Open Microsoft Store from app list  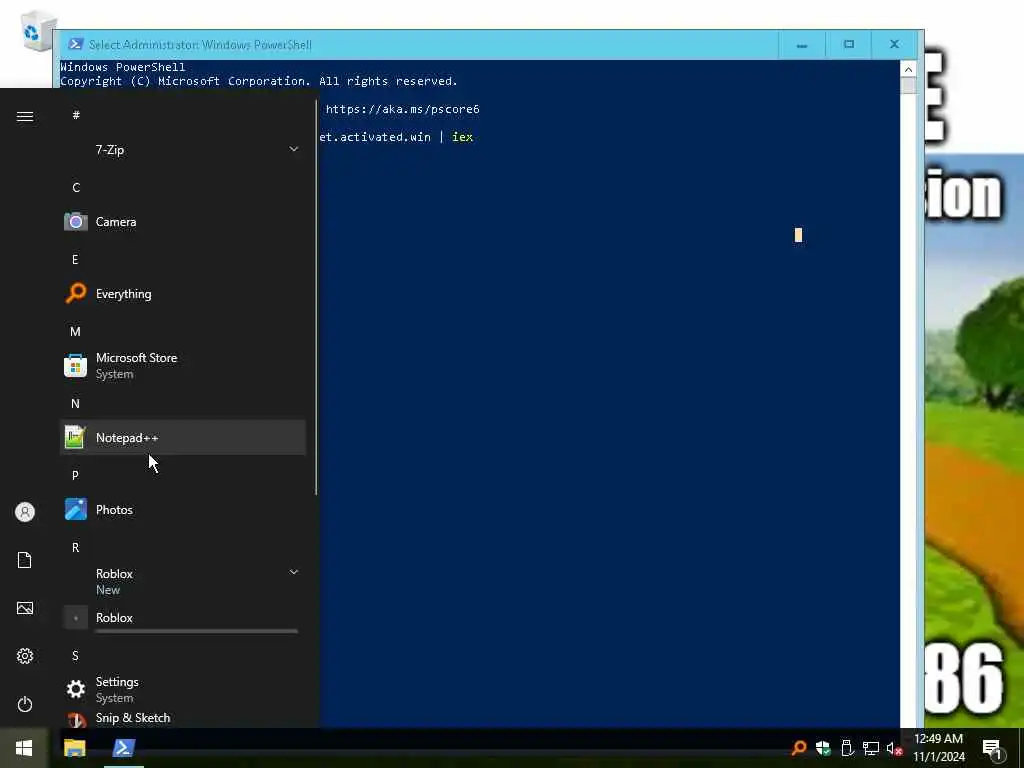[x=183, y=366]
